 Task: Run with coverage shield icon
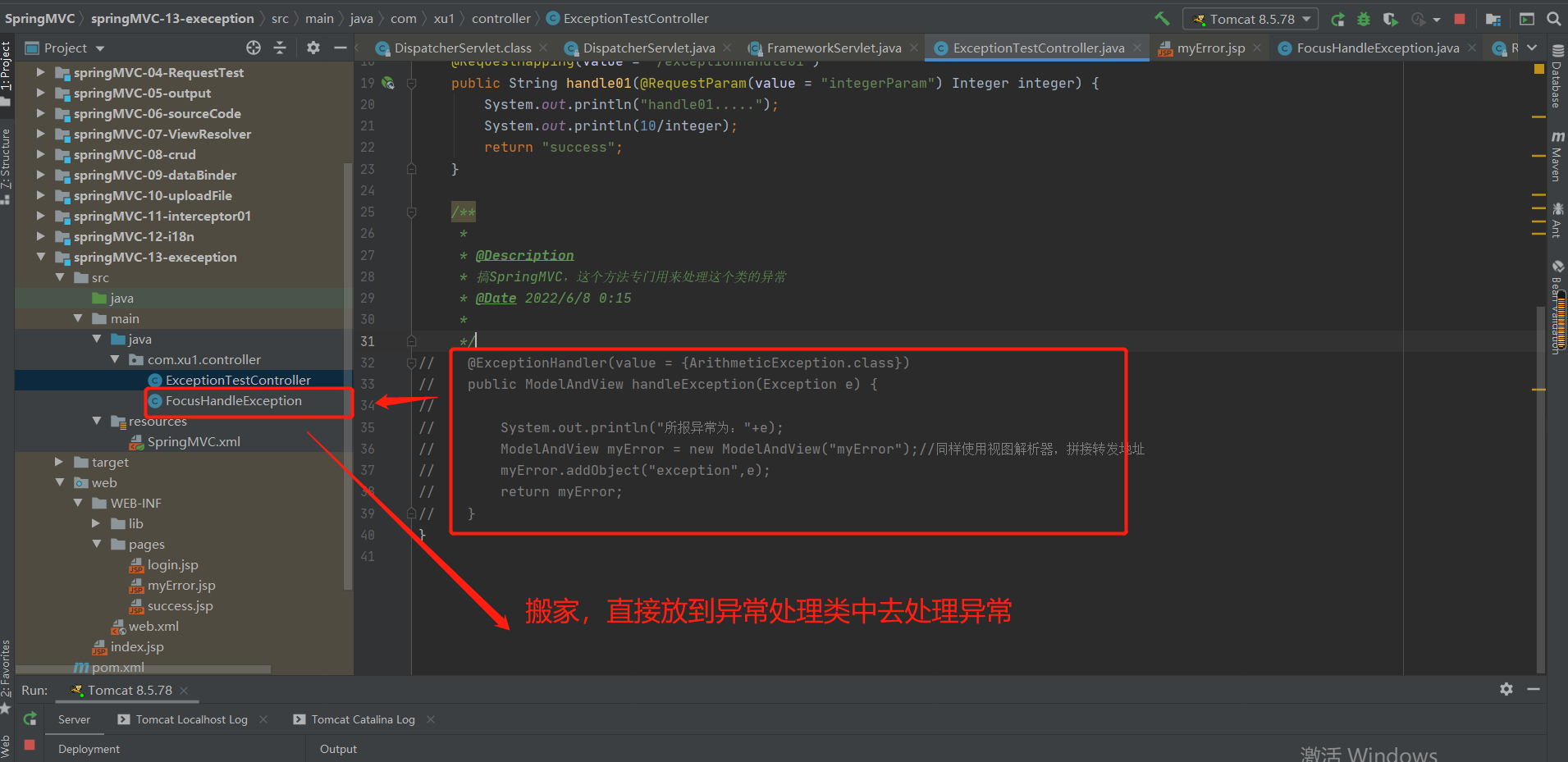pyautogui.click(x=1390, y=19)
